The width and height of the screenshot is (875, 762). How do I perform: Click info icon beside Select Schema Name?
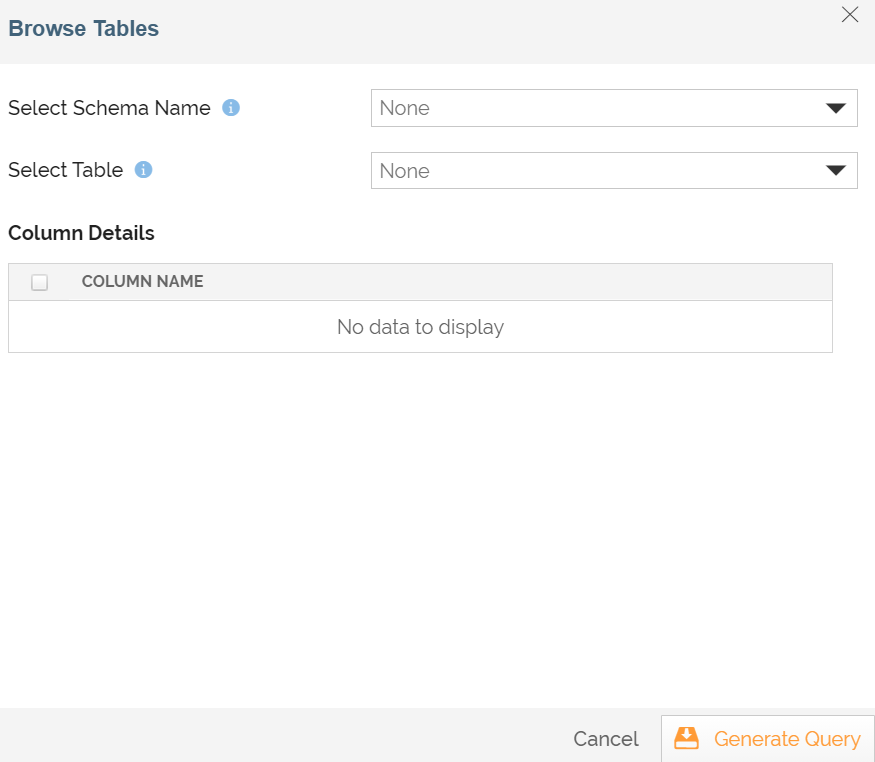click(x=231, y=108)
